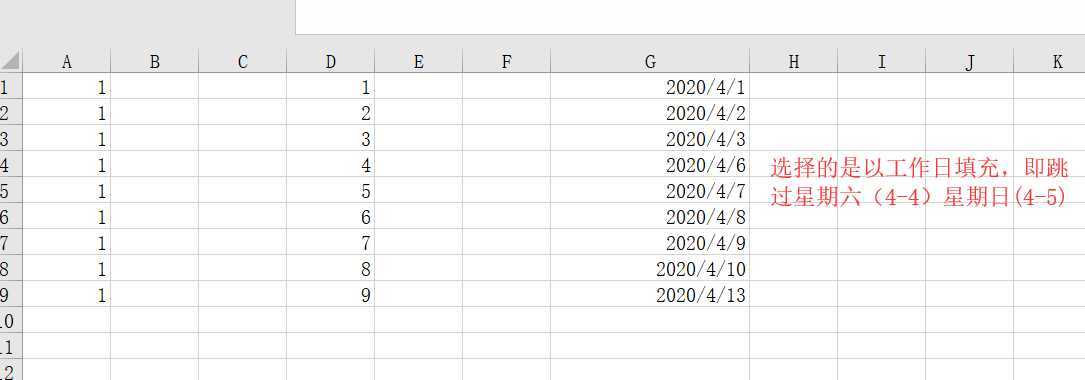Click cell containing 2020/4/6
The width and height of the screenshot is (1085, 380).
point(650,165)
